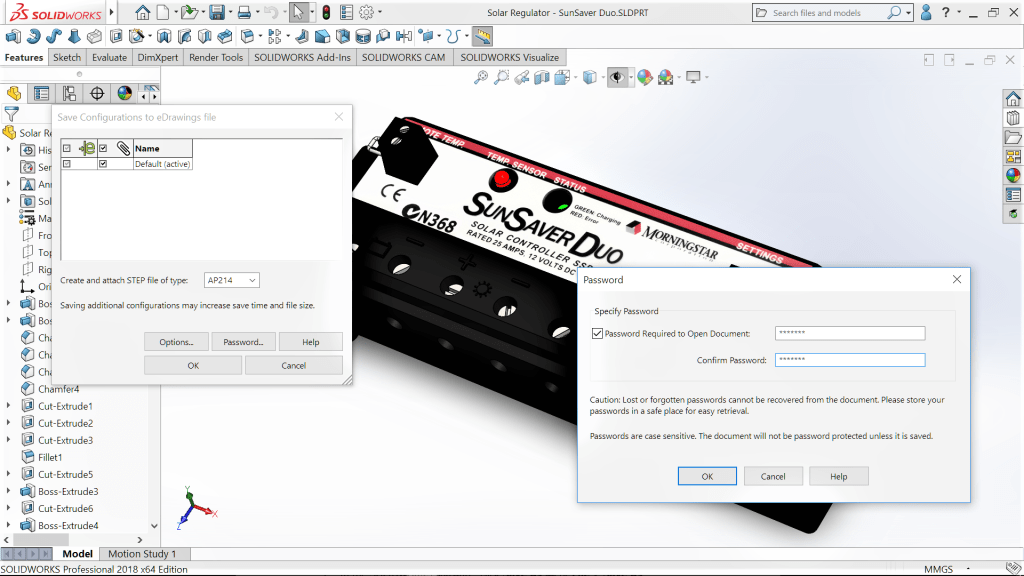Open the Options gear icon
This screenshot has height=576, width=1024.
coord(366,13)
